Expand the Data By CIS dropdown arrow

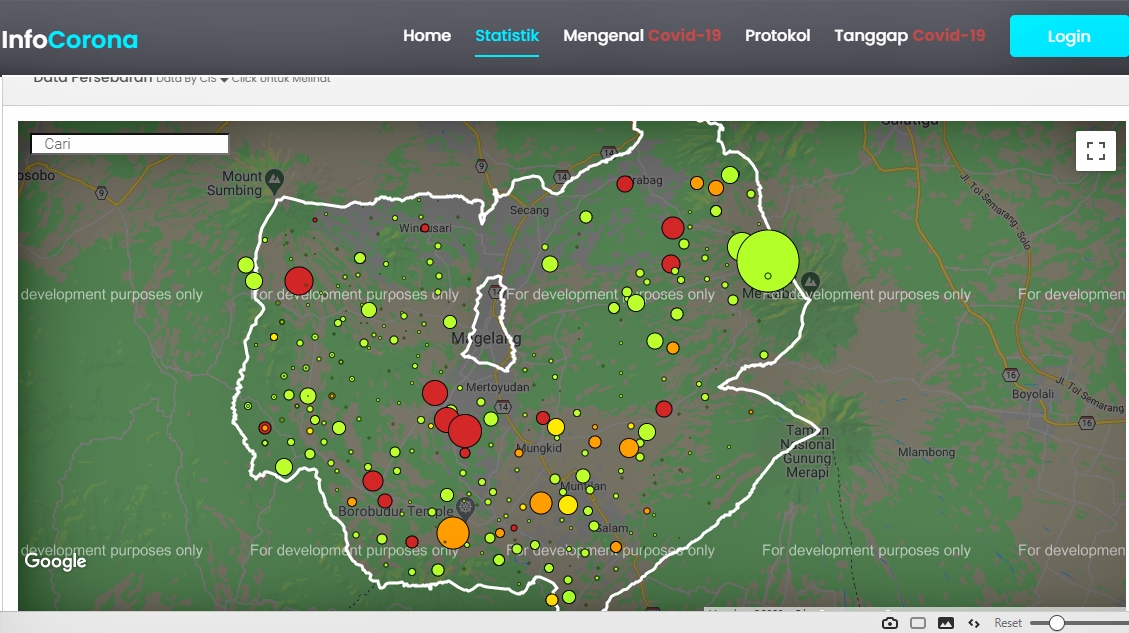[224, 79]
